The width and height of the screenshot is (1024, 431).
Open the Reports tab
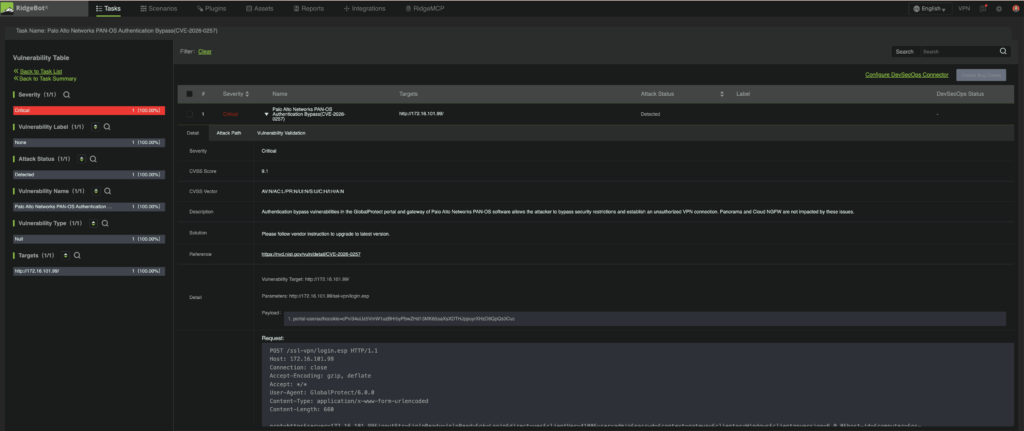coord(309,8)
